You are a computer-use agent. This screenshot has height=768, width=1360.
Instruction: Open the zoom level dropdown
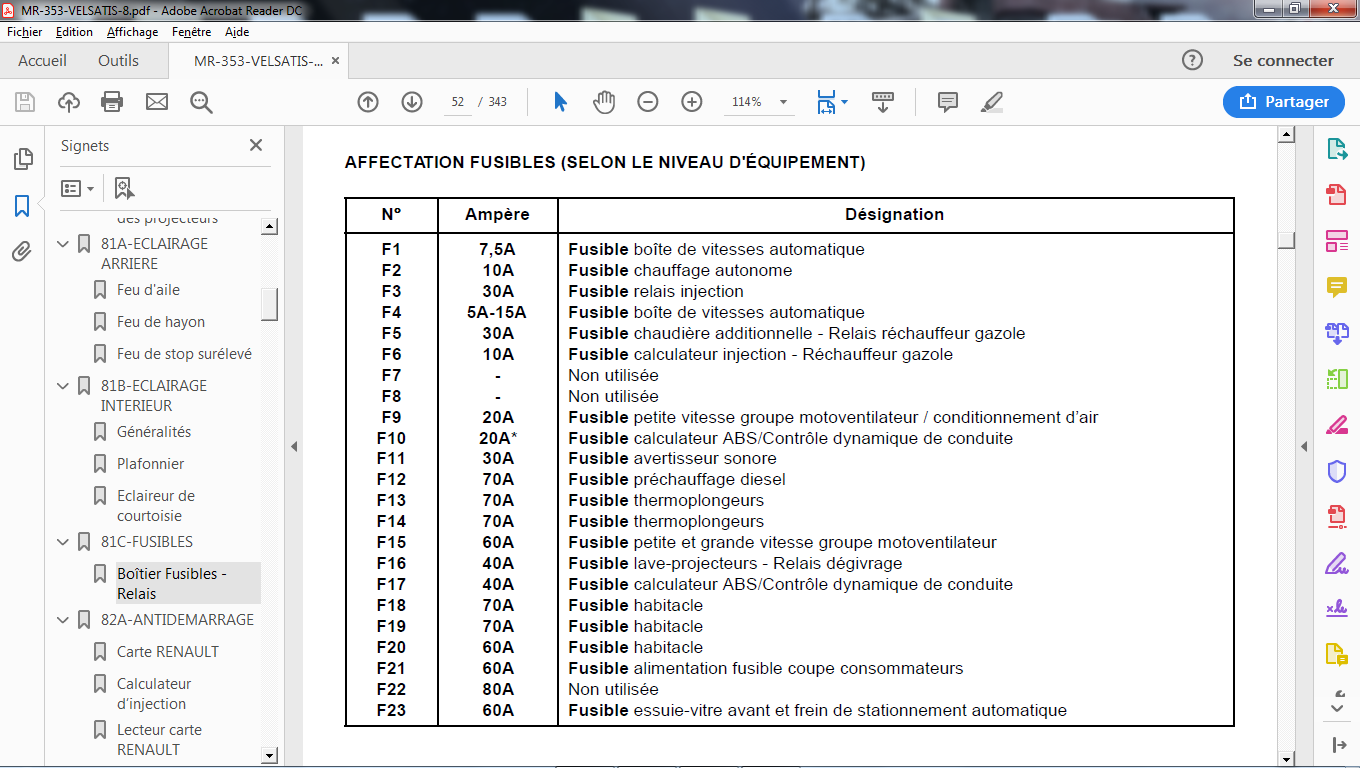783,102
